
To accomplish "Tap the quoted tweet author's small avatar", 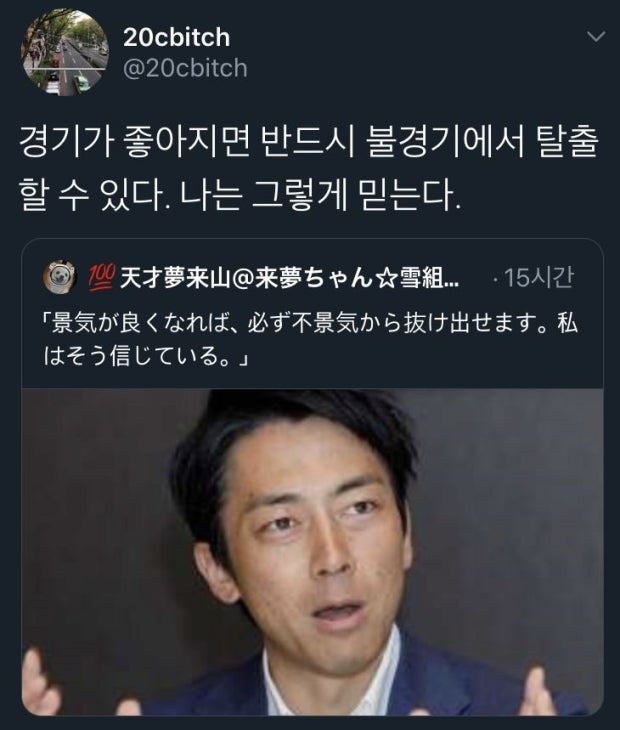I will (x=60, y=277).
